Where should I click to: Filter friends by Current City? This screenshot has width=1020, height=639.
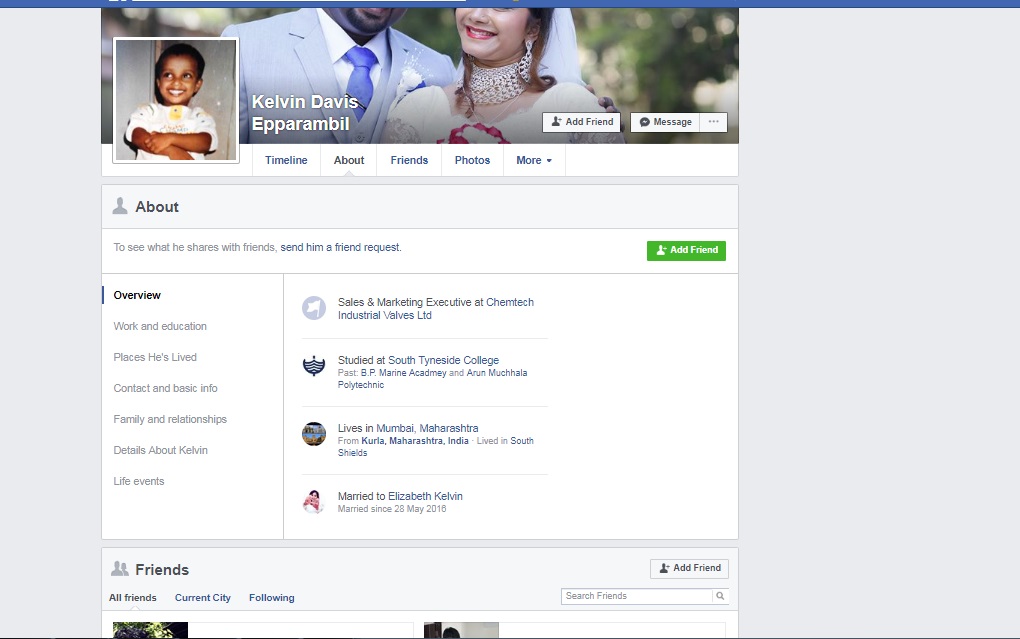click(x=202, y=598)
